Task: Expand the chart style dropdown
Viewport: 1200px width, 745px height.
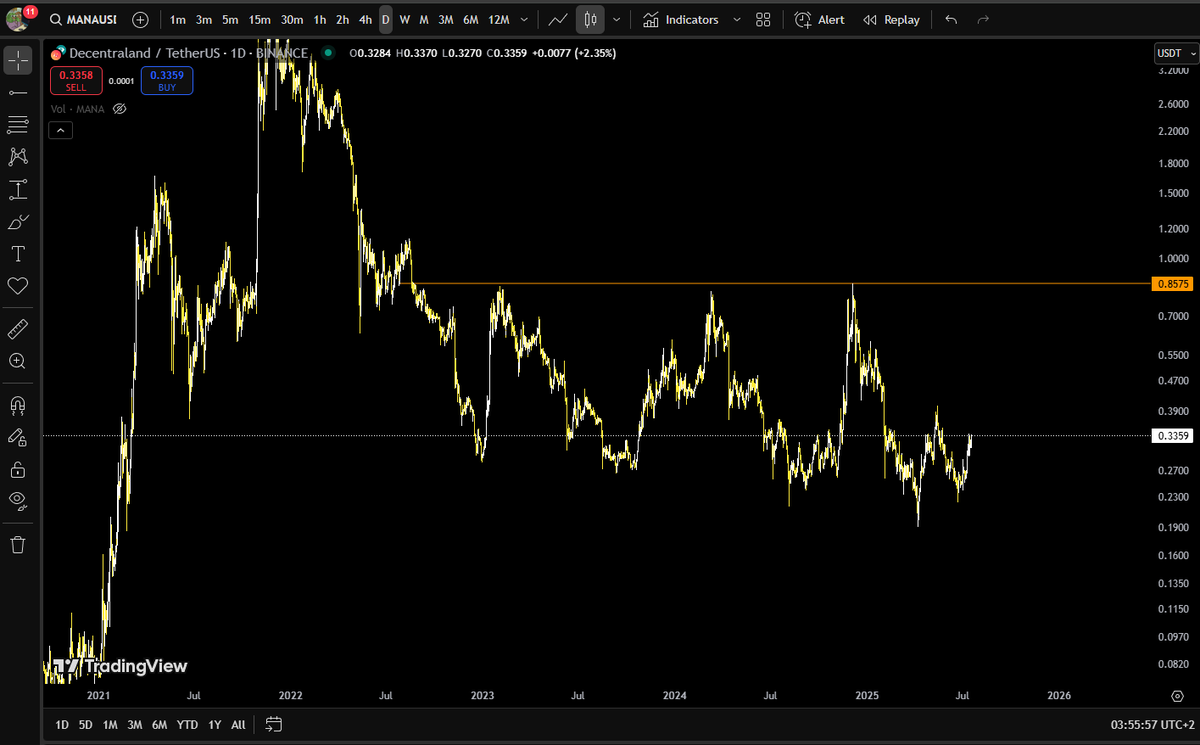Action: [617, 19]
